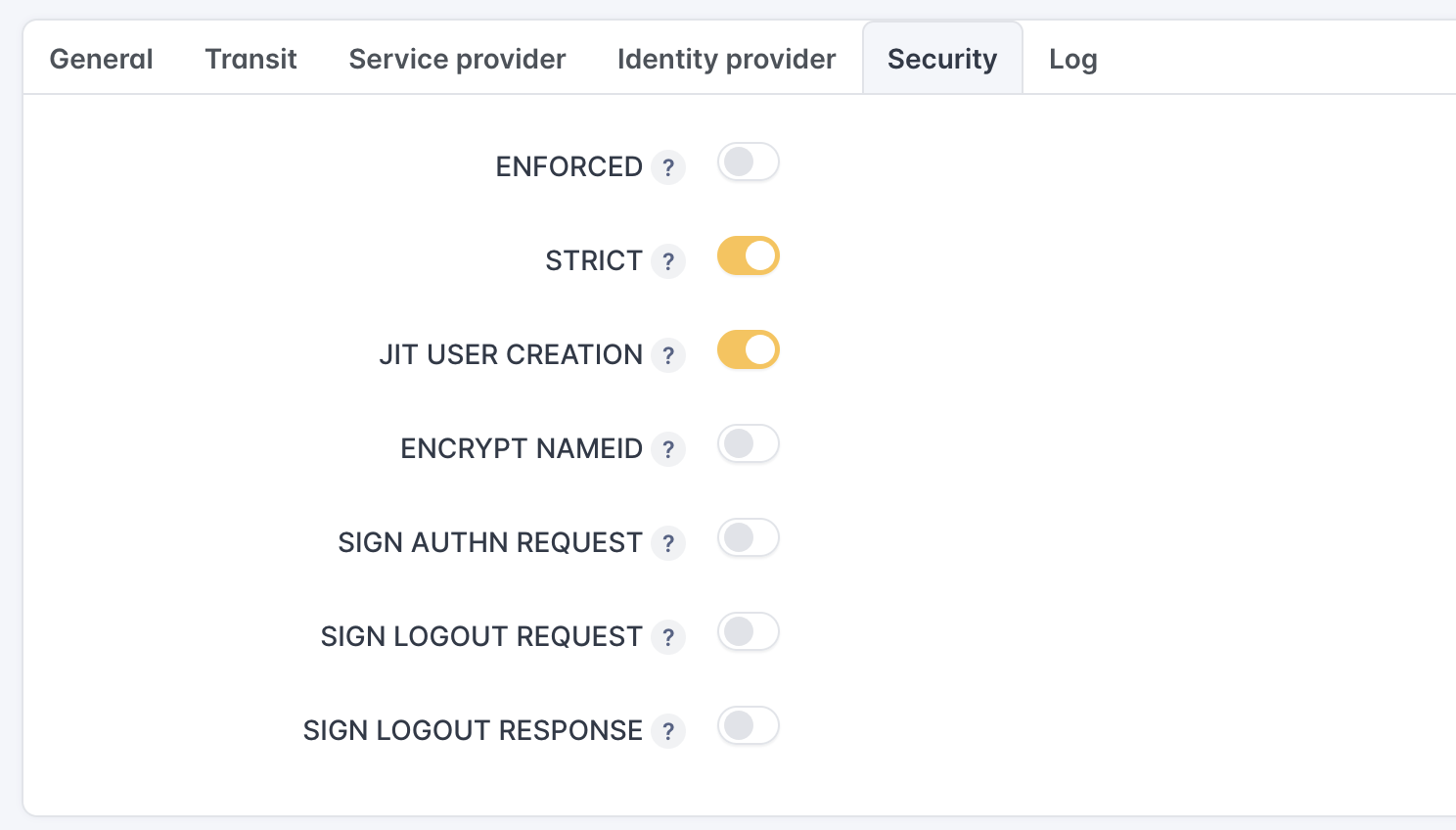Toggle SIGN AUTHN REQUEST on

click(748, 538)
